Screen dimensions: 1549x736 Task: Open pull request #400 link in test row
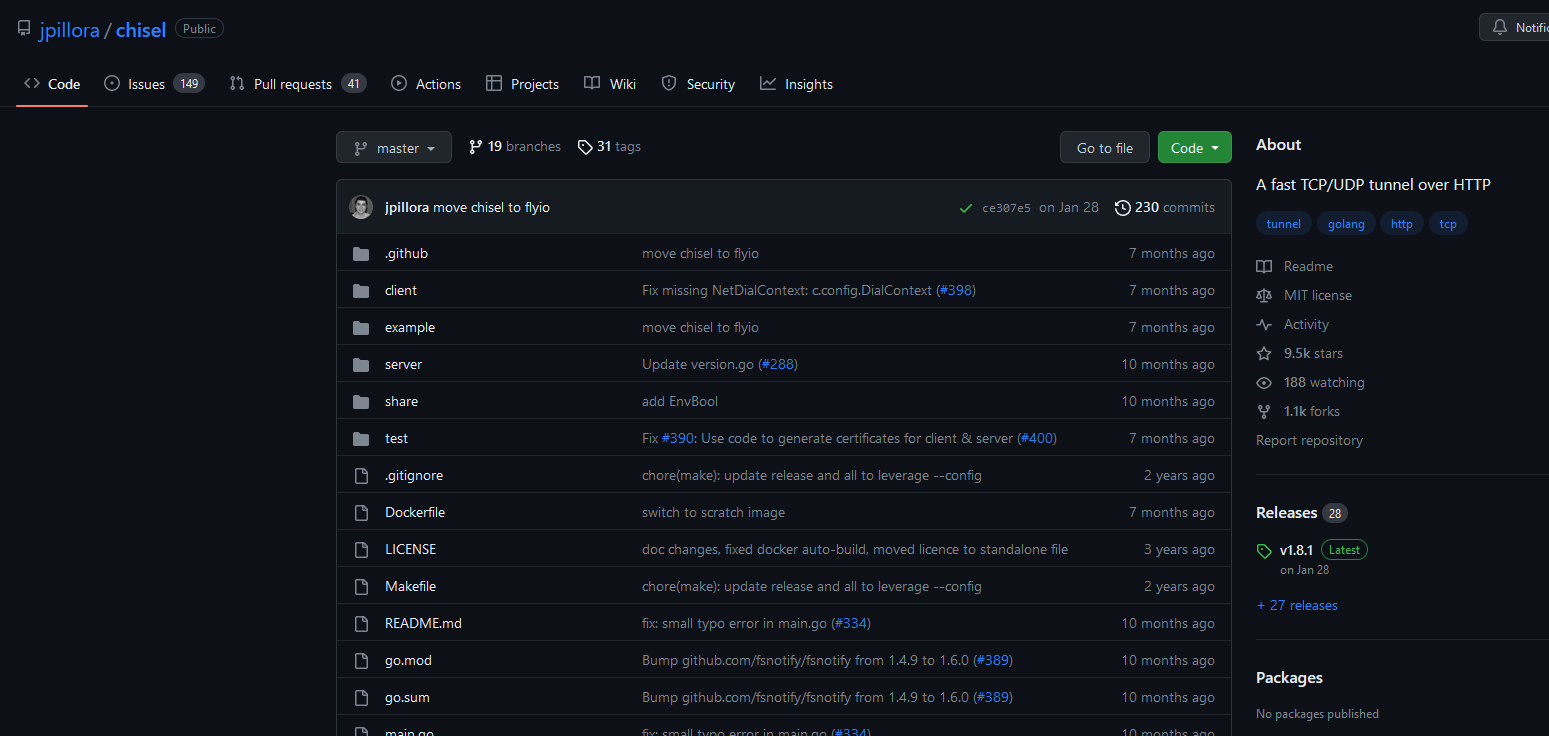(x=1037, y=439)
